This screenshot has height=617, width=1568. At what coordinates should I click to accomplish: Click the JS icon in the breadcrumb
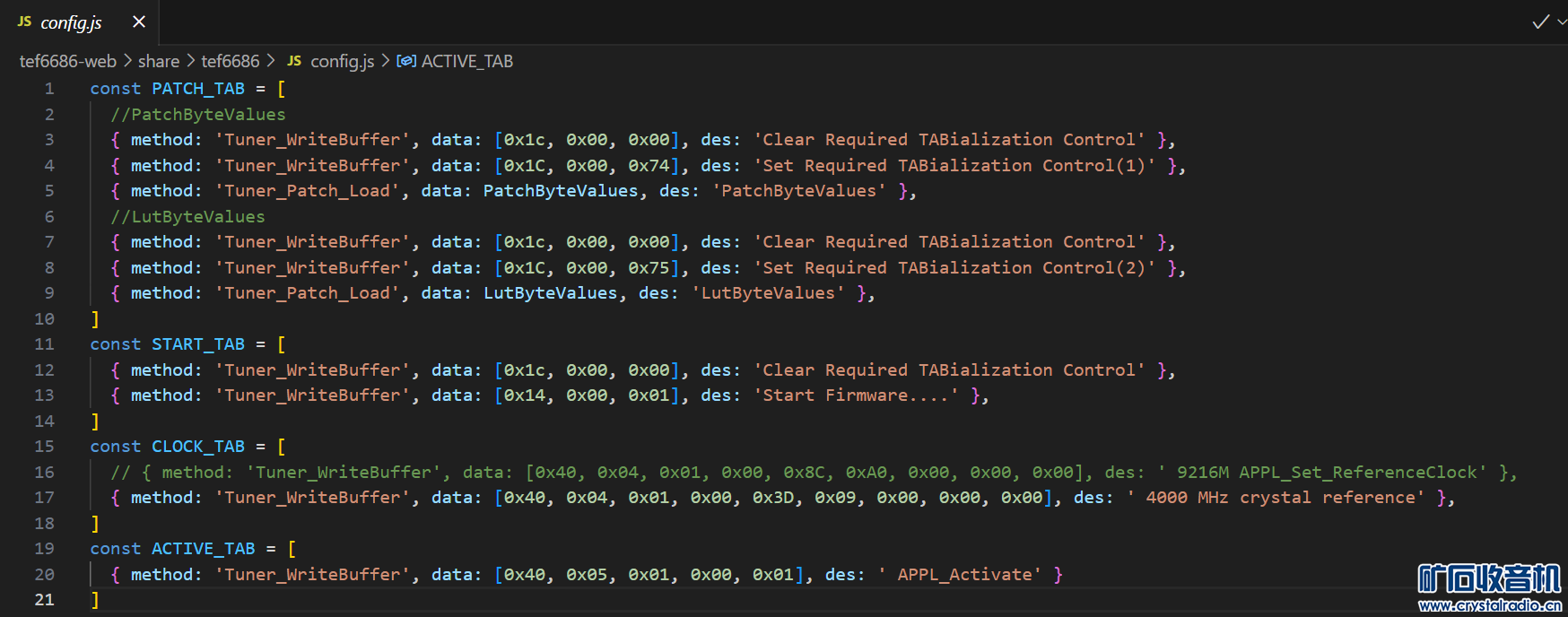tap(294, 61)
